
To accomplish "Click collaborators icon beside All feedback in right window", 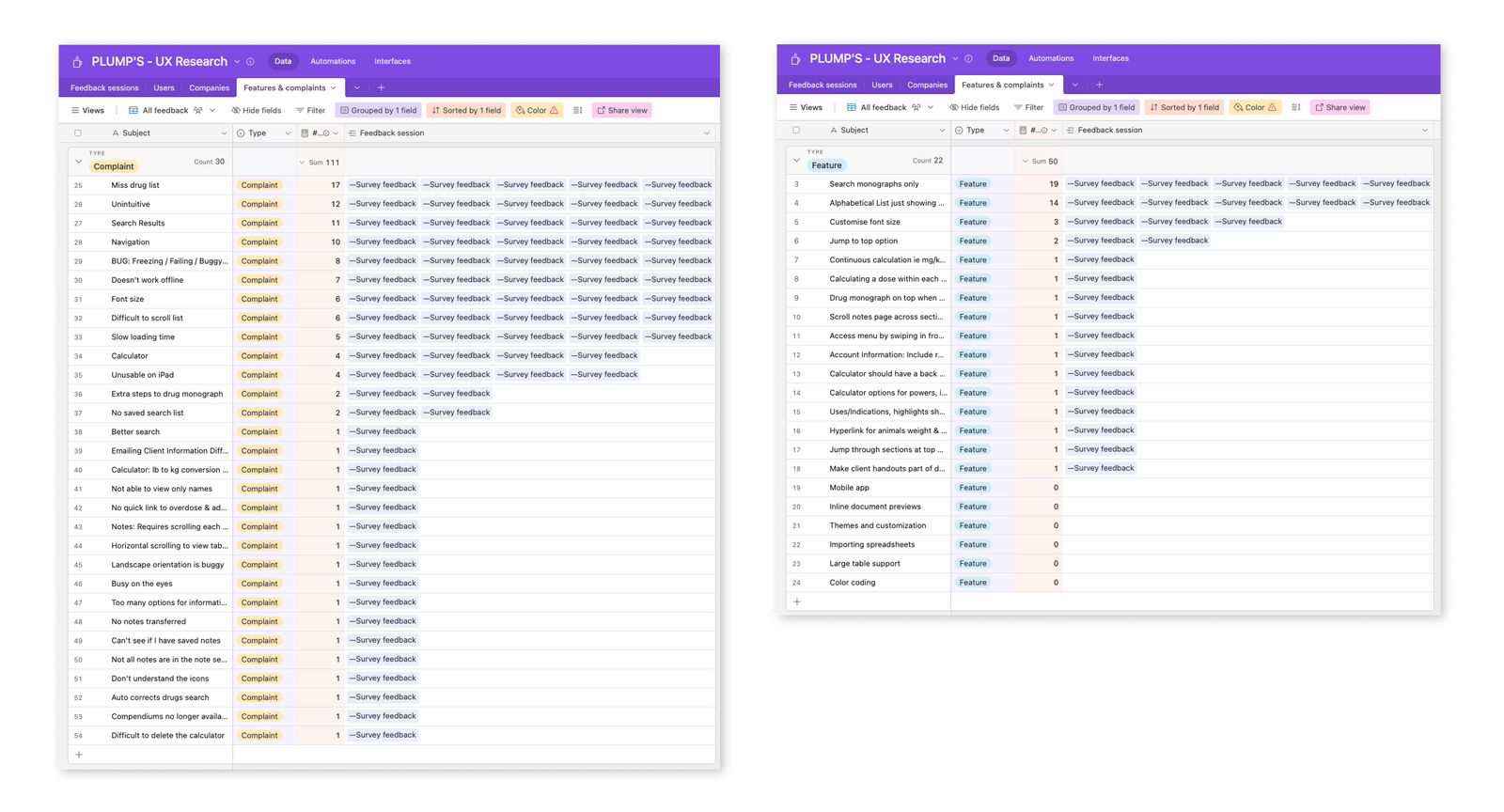I will pyautogui.click(x=916, y=107).
